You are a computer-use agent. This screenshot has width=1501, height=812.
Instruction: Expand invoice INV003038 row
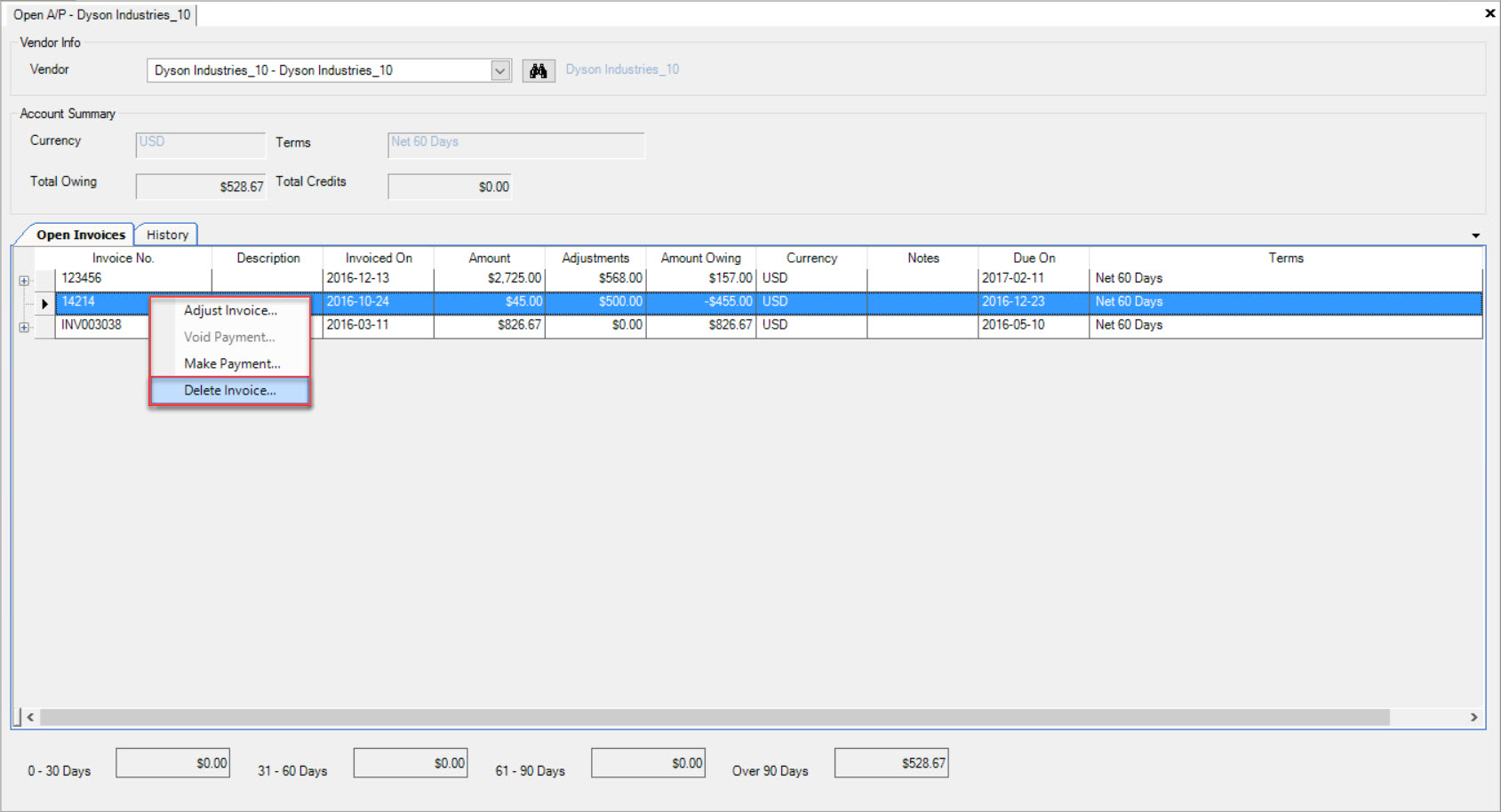click(x=24, y=327)
